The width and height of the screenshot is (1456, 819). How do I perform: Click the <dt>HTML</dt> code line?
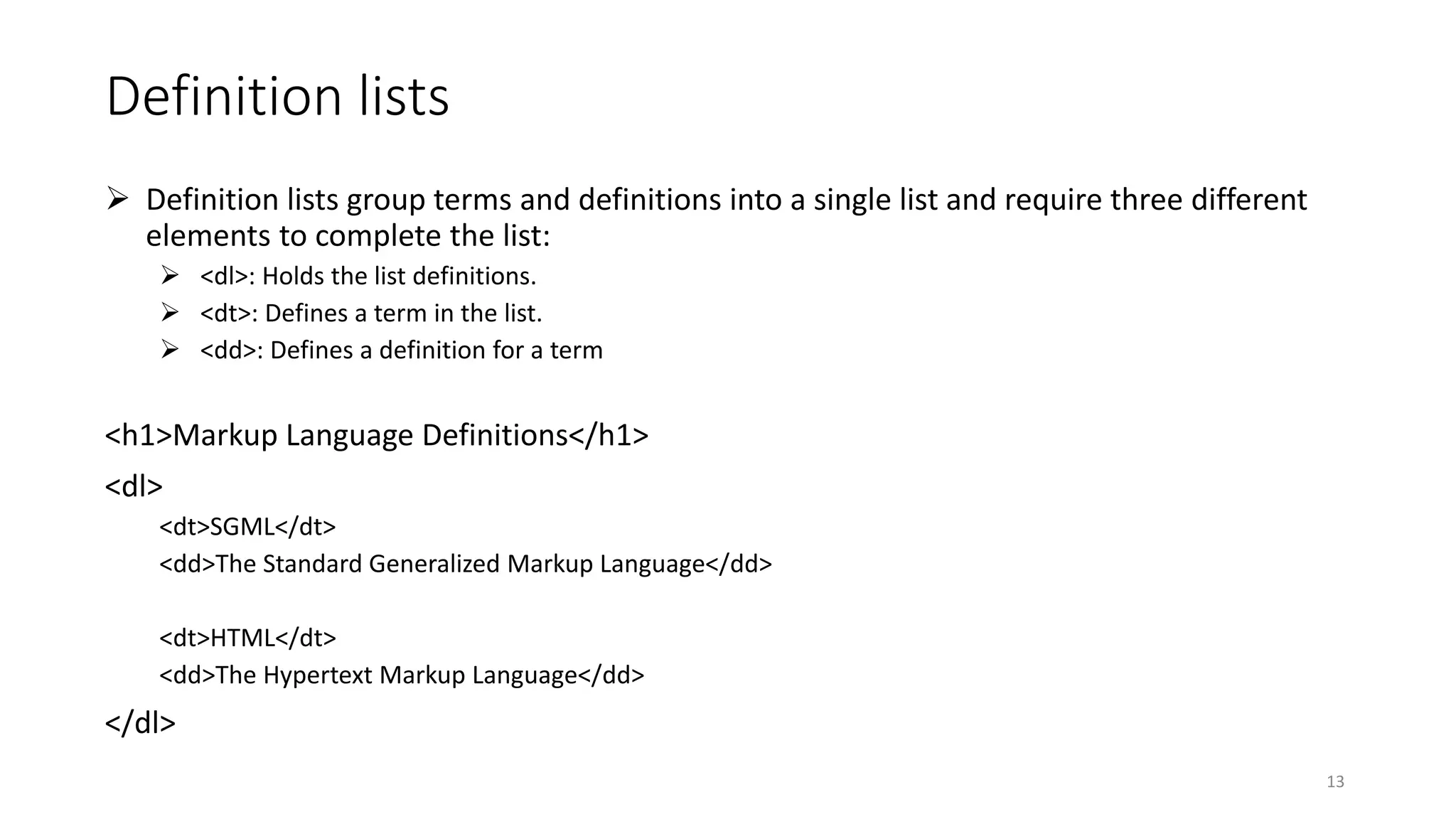pos(247,638)
